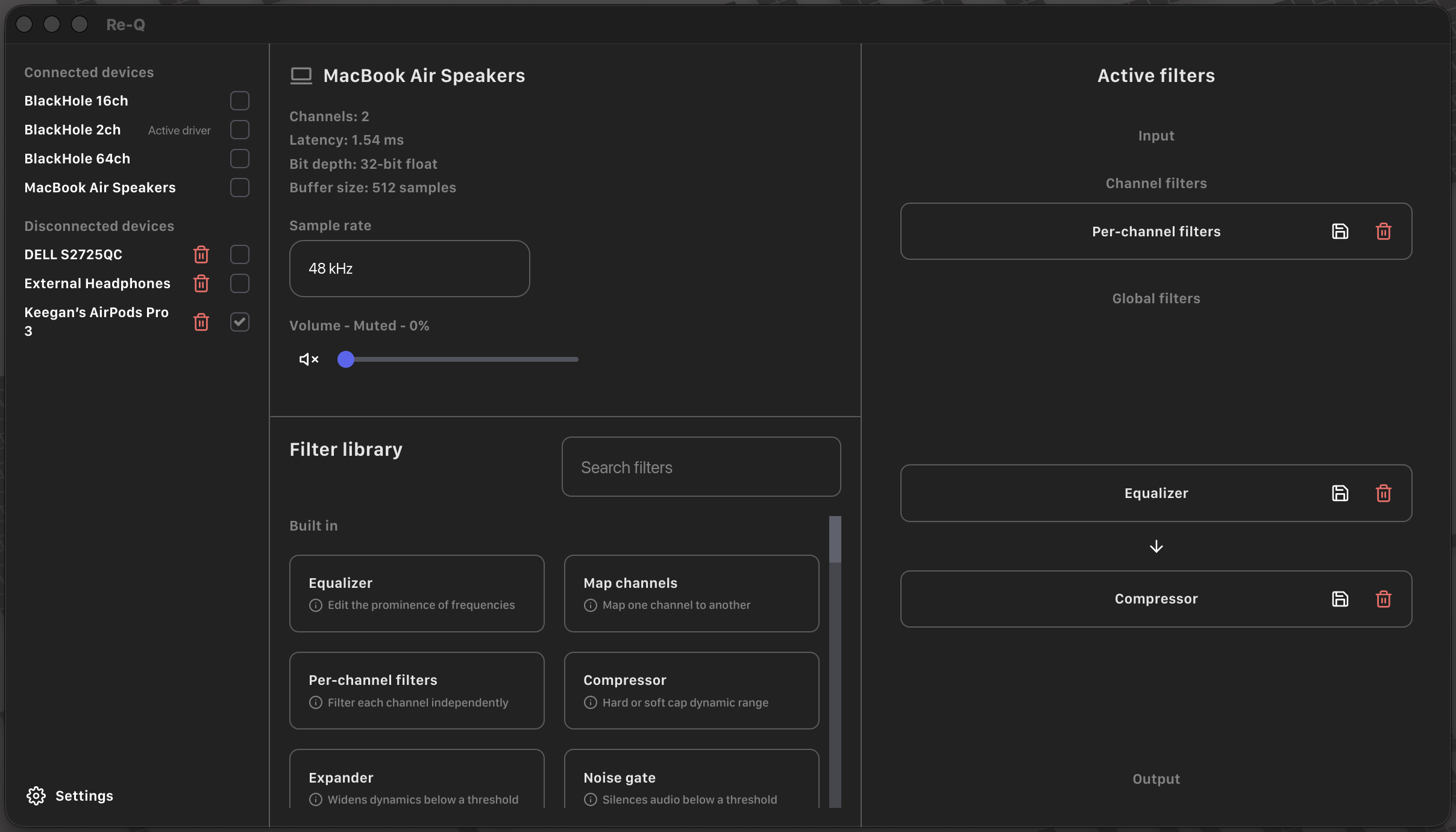Save the Per-channel filters preset

coord(1340,232)
